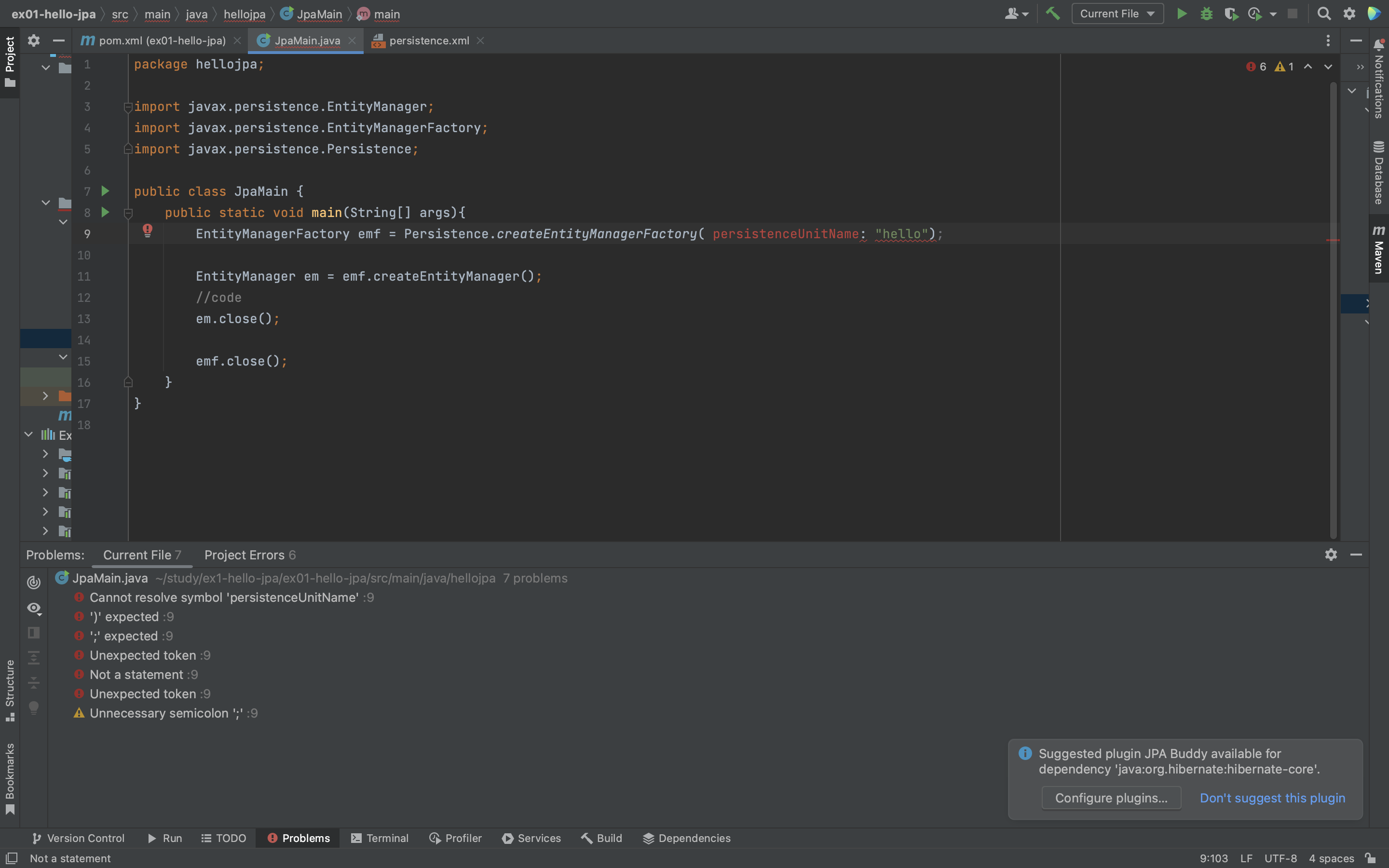
Task: Open Build tool window button
Action: click(x=601, y=838)
